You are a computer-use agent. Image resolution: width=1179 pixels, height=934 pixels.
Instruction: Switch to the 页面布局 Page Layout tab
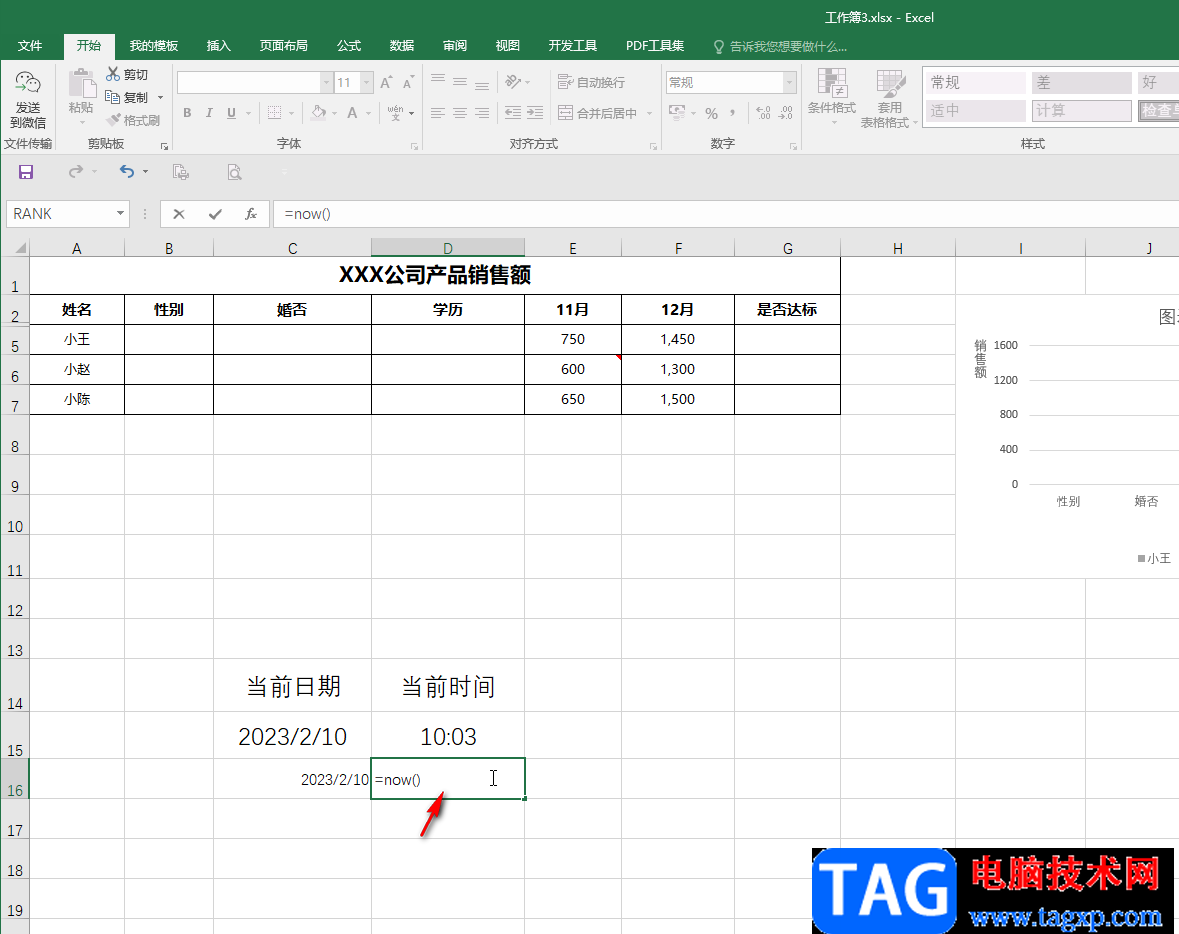pyautogui.click(x=283, y=46)
